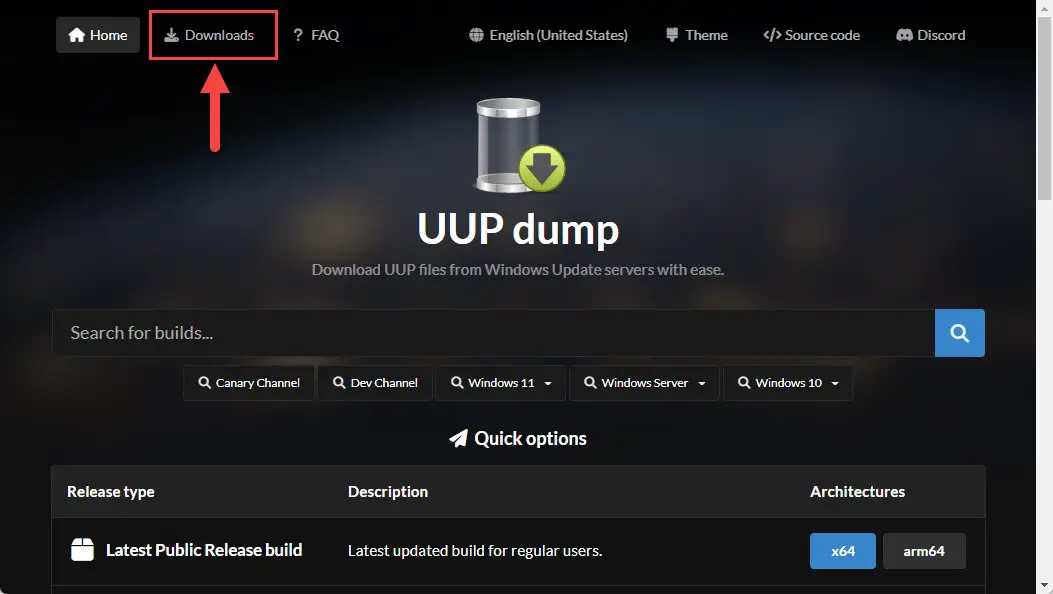Viewport: 1053px width, 594px height.
Task: Click the Architectures column header
Action: [857, 492]
